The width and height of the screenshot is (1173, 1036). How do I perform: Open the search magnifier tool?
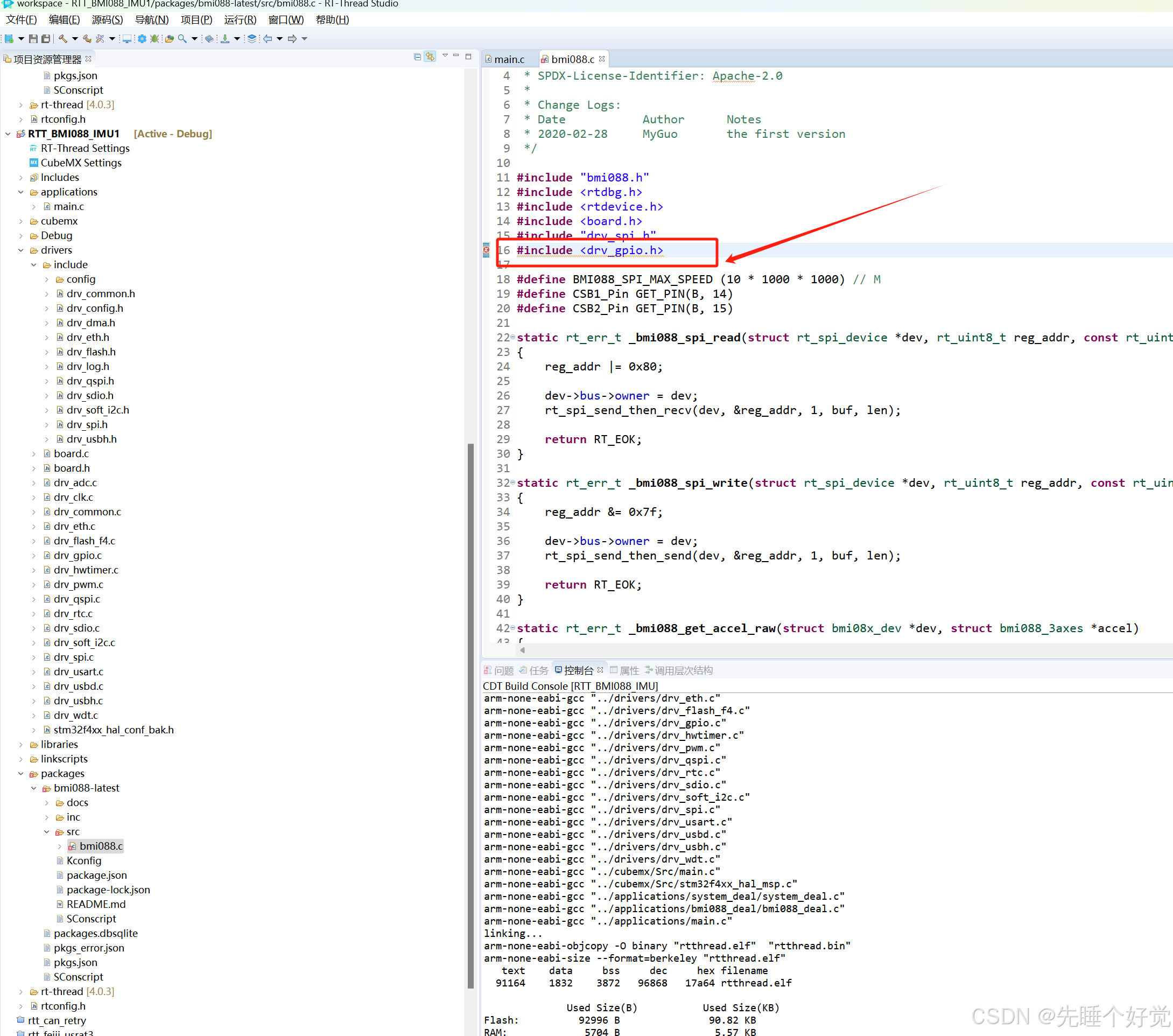pyautogui.click(x=182, y=38)
